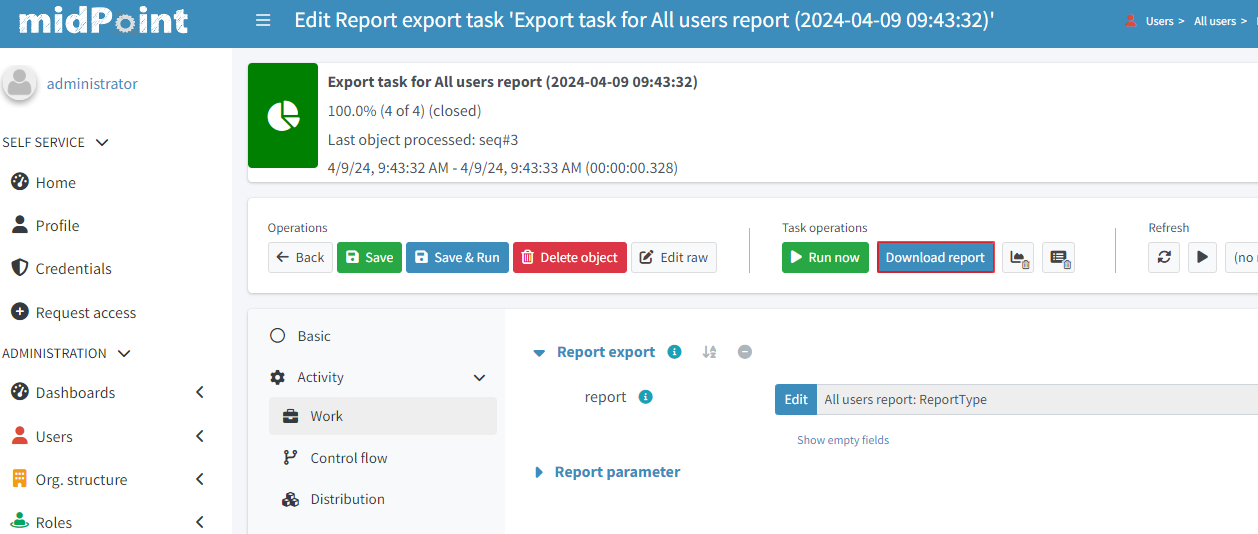Click the list cleanup icon in Task operations
Screen dimensions: 1258x534
[1058, 258]
